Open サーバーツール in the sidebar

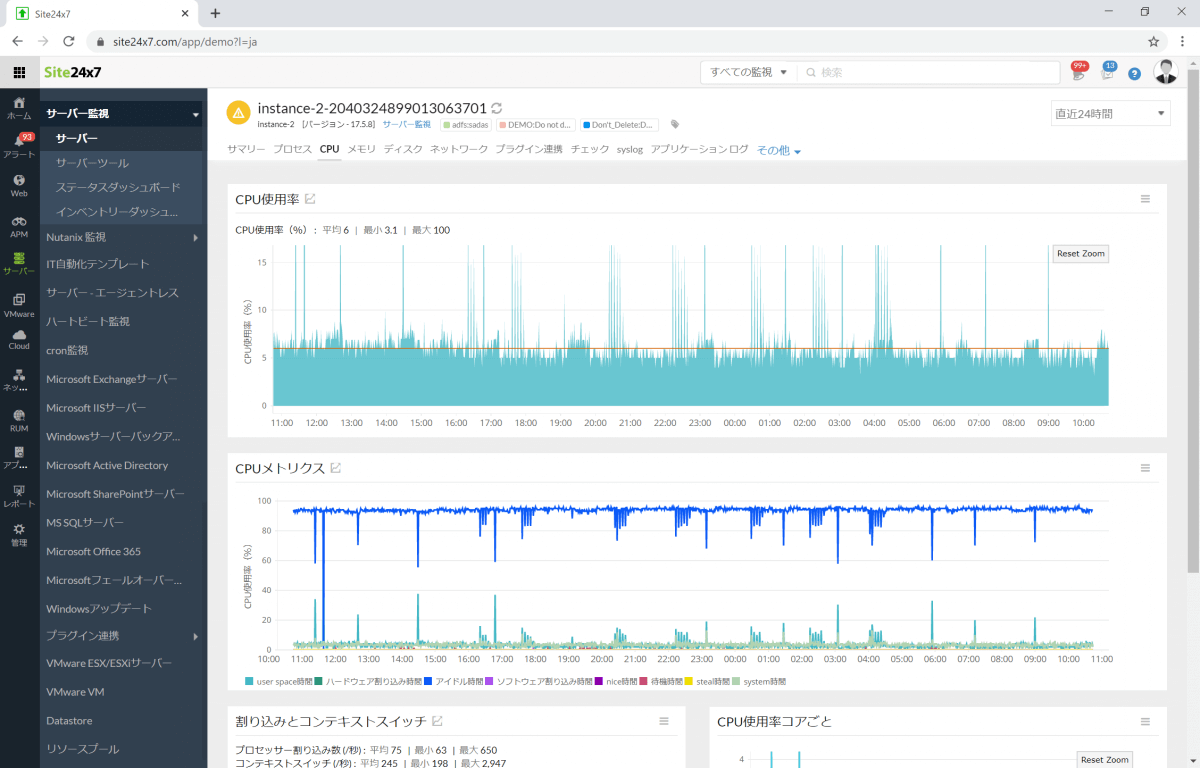tap(92, 162)
